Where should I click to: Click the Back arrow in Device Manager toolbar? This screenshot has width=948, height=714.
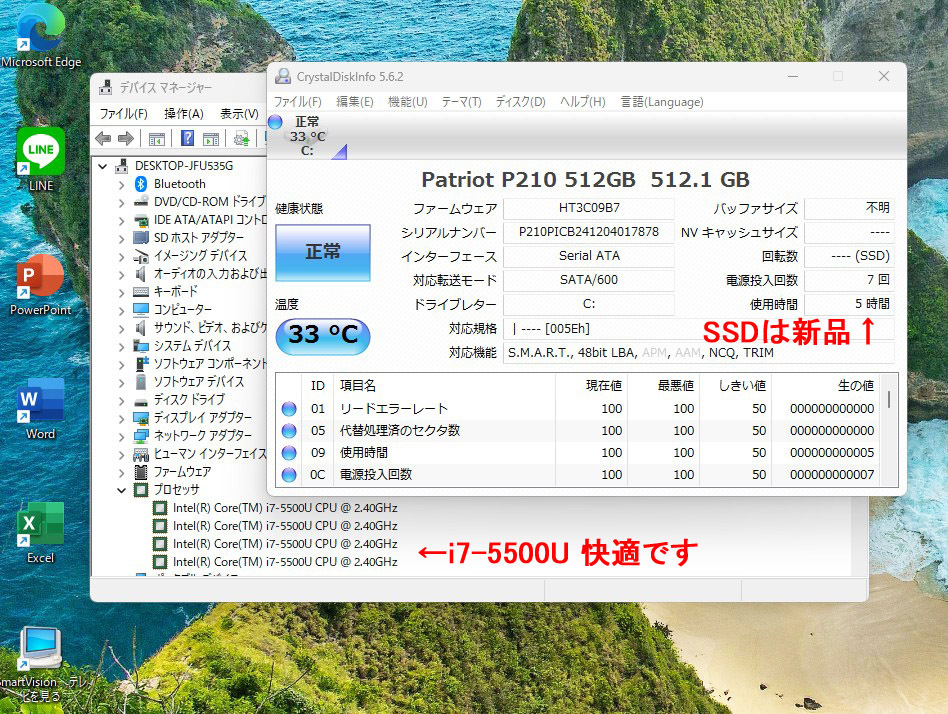(103, 138)
